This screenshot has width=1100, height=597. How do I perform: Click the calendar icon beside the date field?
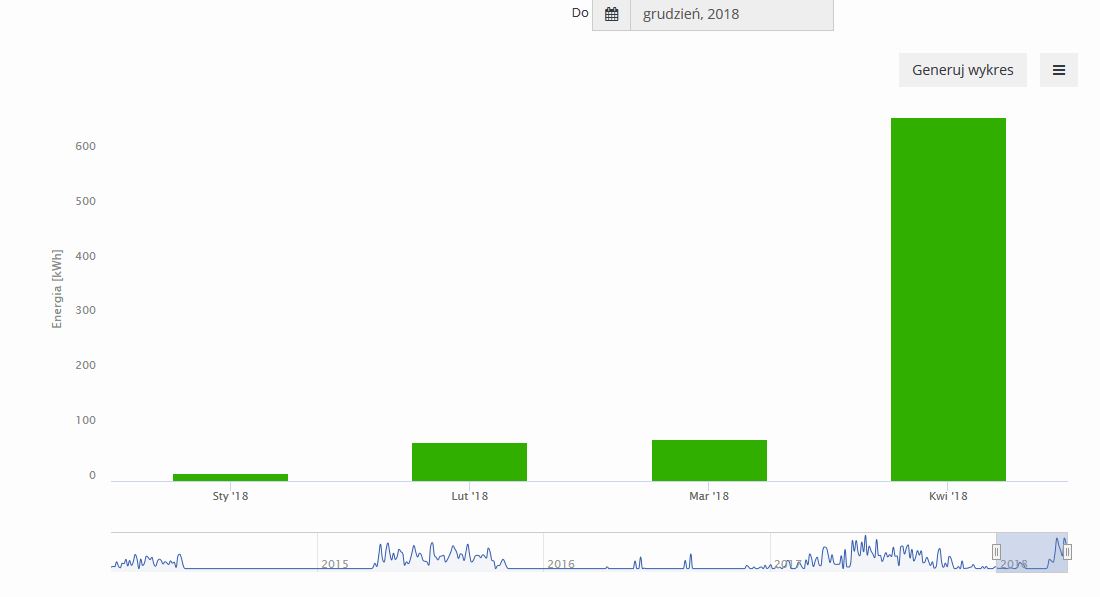point(611,14)
